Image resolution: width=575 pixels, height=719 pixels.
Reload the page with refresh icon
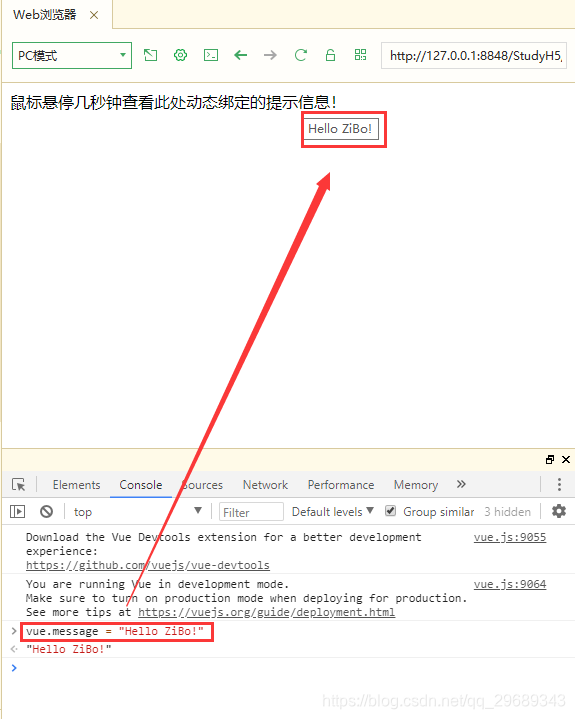coord(300,55)
